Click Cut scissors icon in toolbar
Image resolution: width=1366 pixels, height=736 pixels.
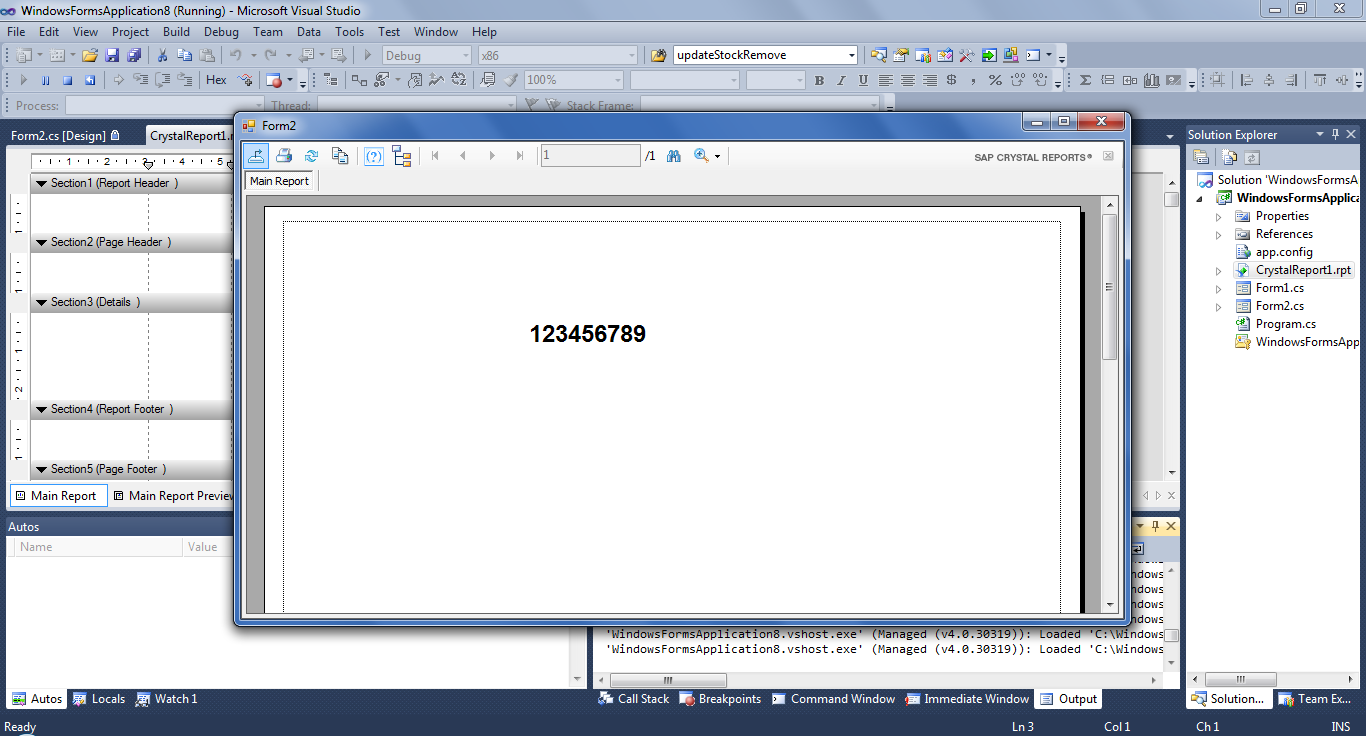pos(164,55)
